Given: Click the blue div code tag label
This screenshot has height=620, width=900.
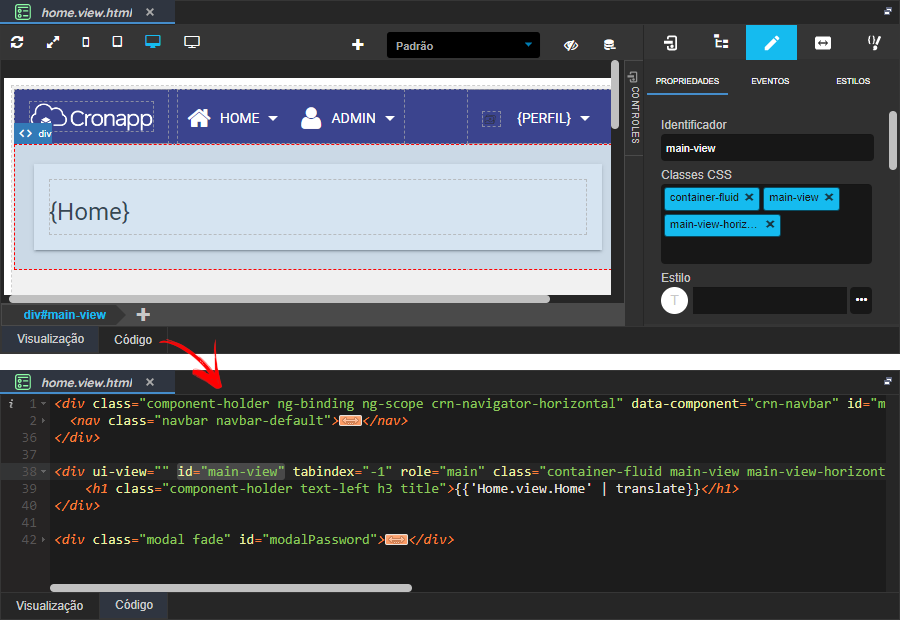Looking at the screenshot, I should (x=34, y=133).
